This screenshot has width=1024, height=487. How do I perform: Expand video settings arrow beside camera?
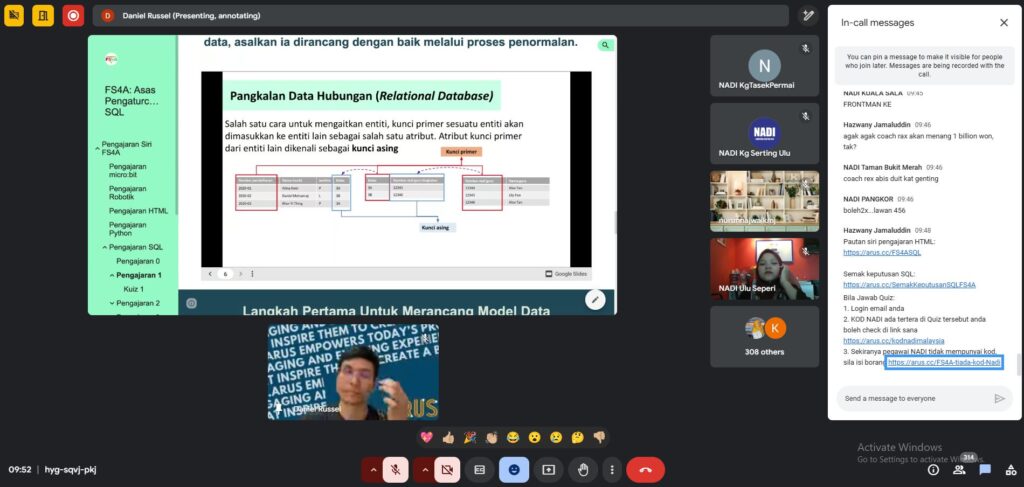(424, 469)
